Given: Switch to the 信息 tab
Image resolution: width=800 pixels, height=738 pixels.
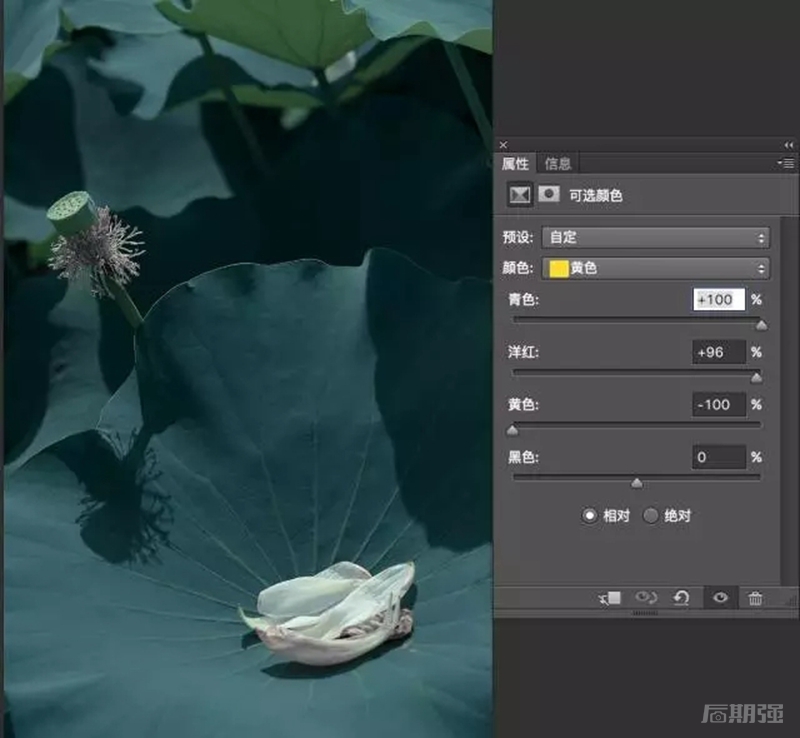Looking at the screenshot, I should (558, 164).
